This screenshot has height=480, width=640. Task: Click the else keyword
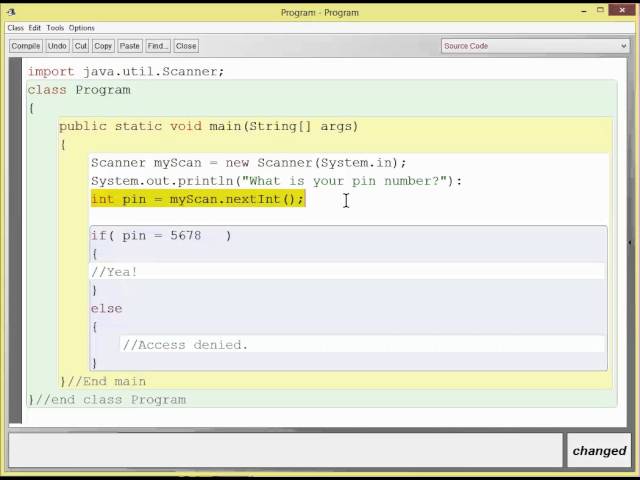tap(107, 309)
